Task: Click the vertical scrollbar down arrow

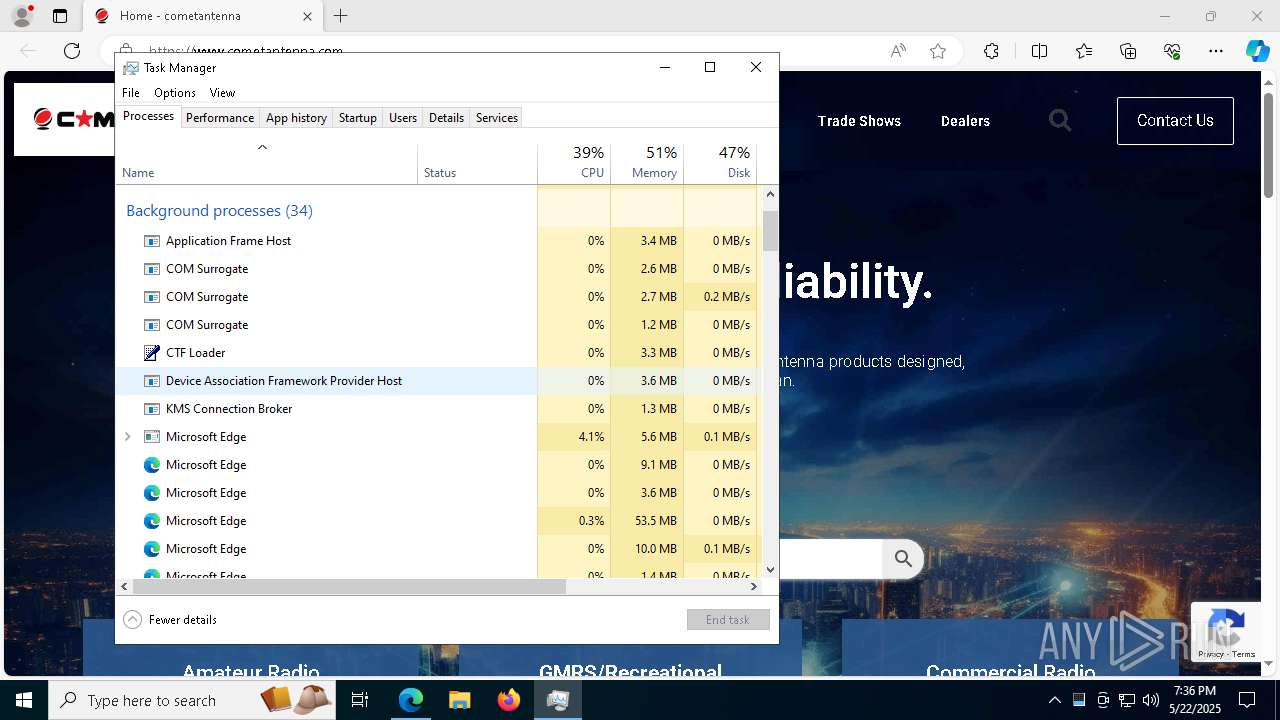Action: click(x=770, y=570)
